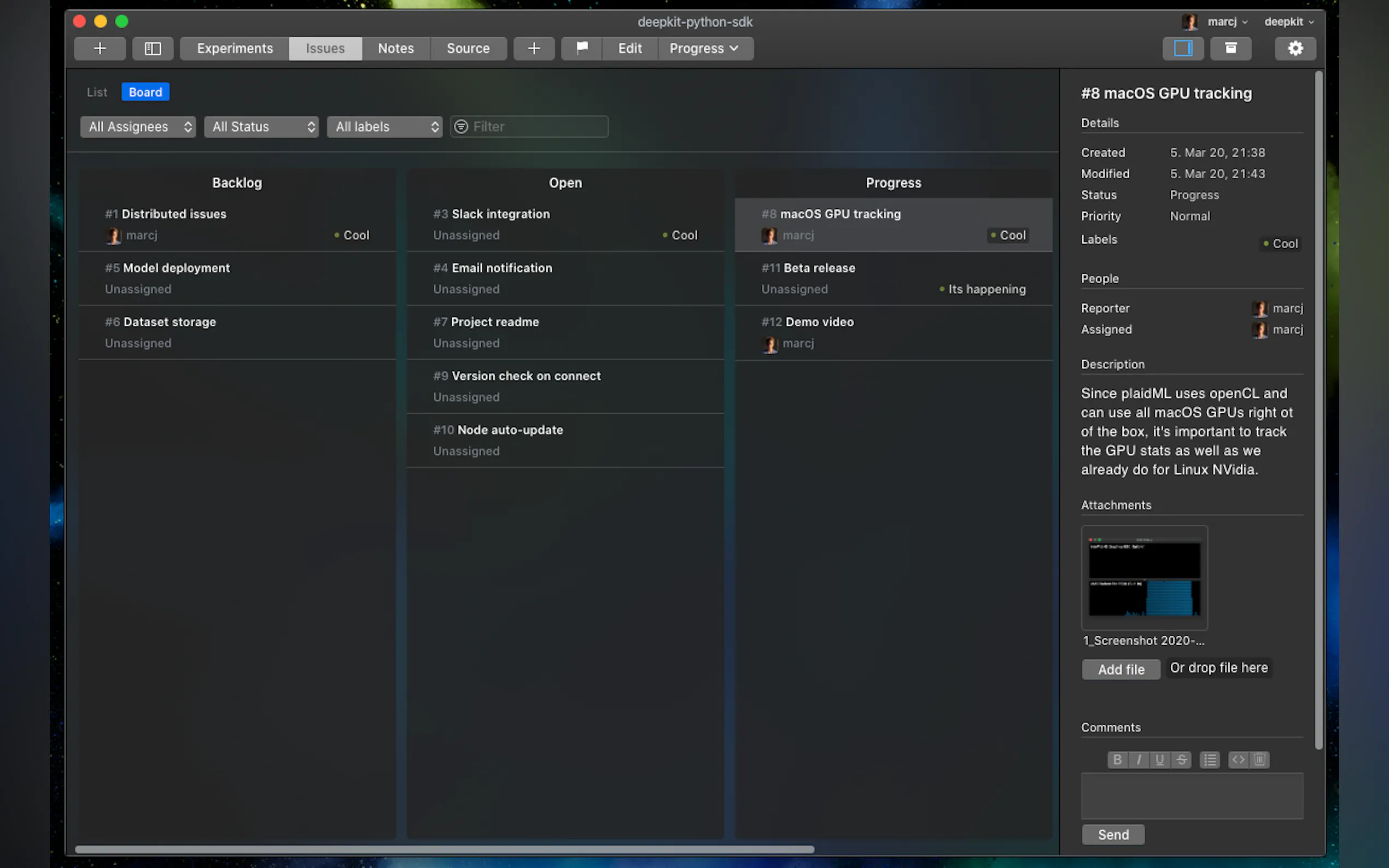1389x868 pixels.
Task: Click the horizontal scrollbar at bottom
Action: click(444, 849)
